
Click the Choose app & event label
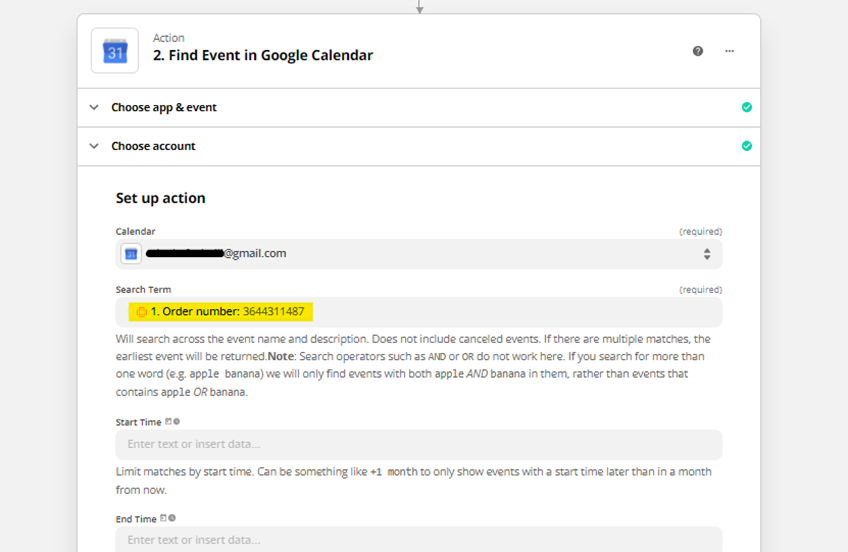(164, 107)
